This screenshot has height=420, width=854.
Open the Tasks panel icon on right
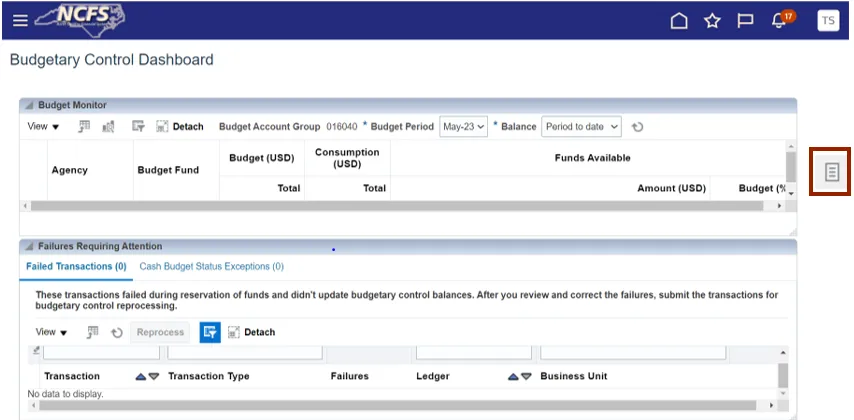pyautogui.click(x=830, y=172)
